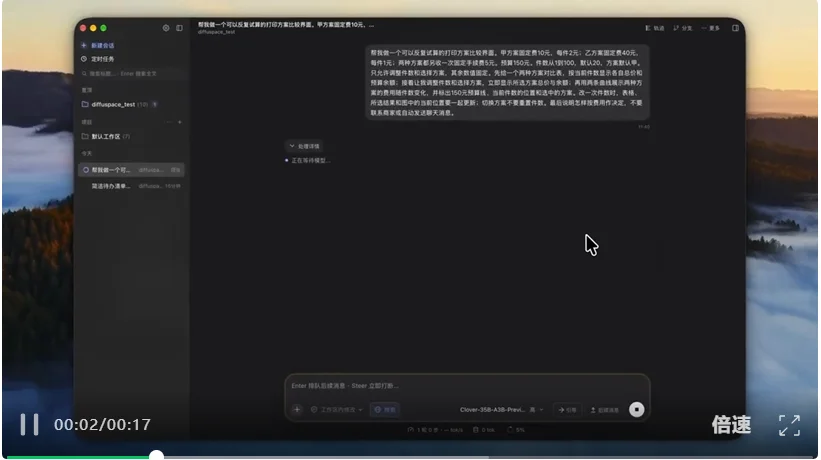Open the default workspace (默认工作区) folder

click(106, 137)
